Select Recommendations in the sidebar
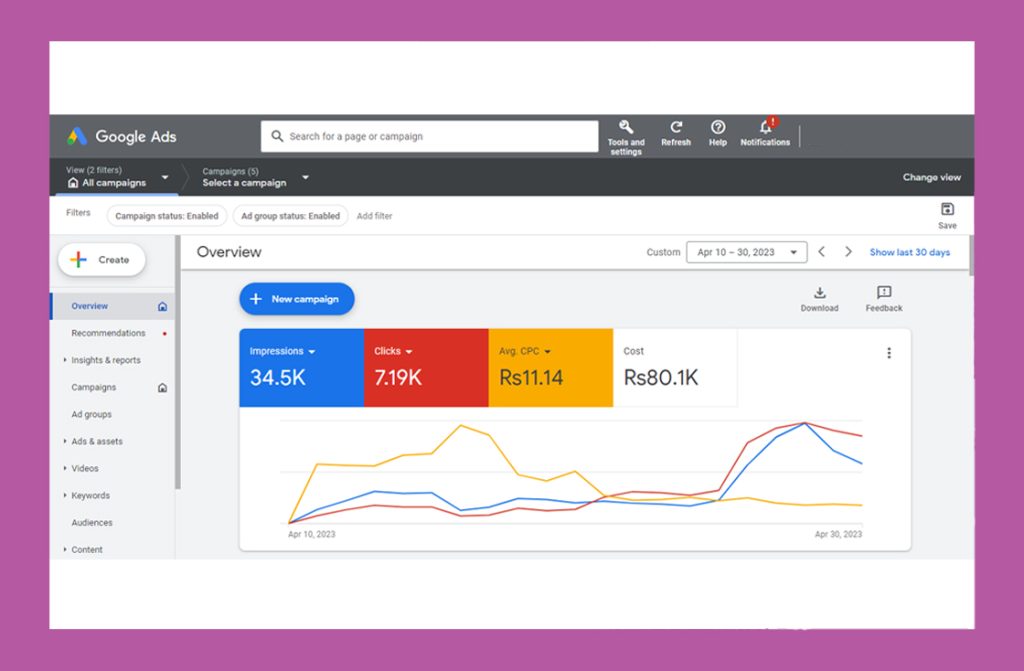 [108, 333]
